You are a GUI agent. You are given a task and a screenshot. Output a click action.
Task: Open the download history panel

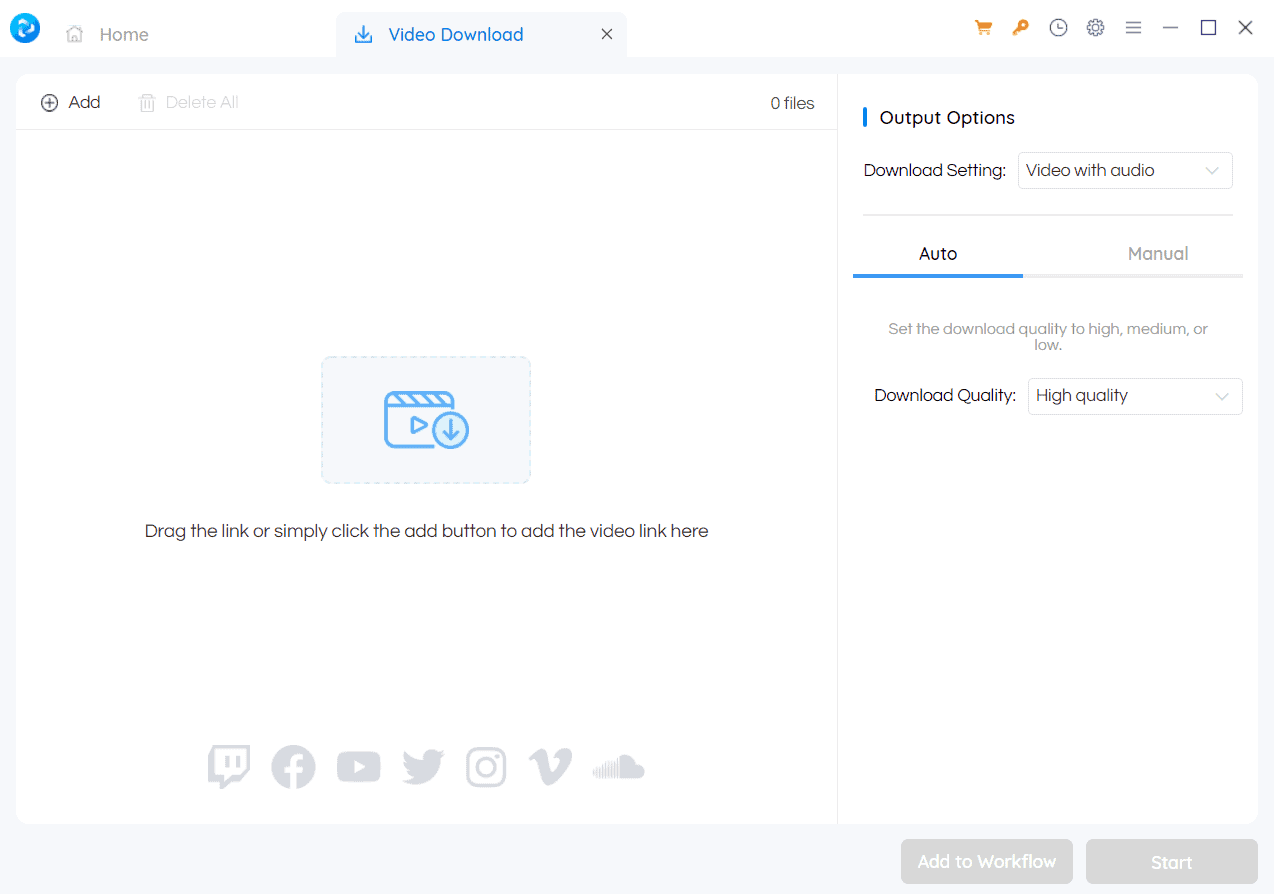coord(1058,27)
